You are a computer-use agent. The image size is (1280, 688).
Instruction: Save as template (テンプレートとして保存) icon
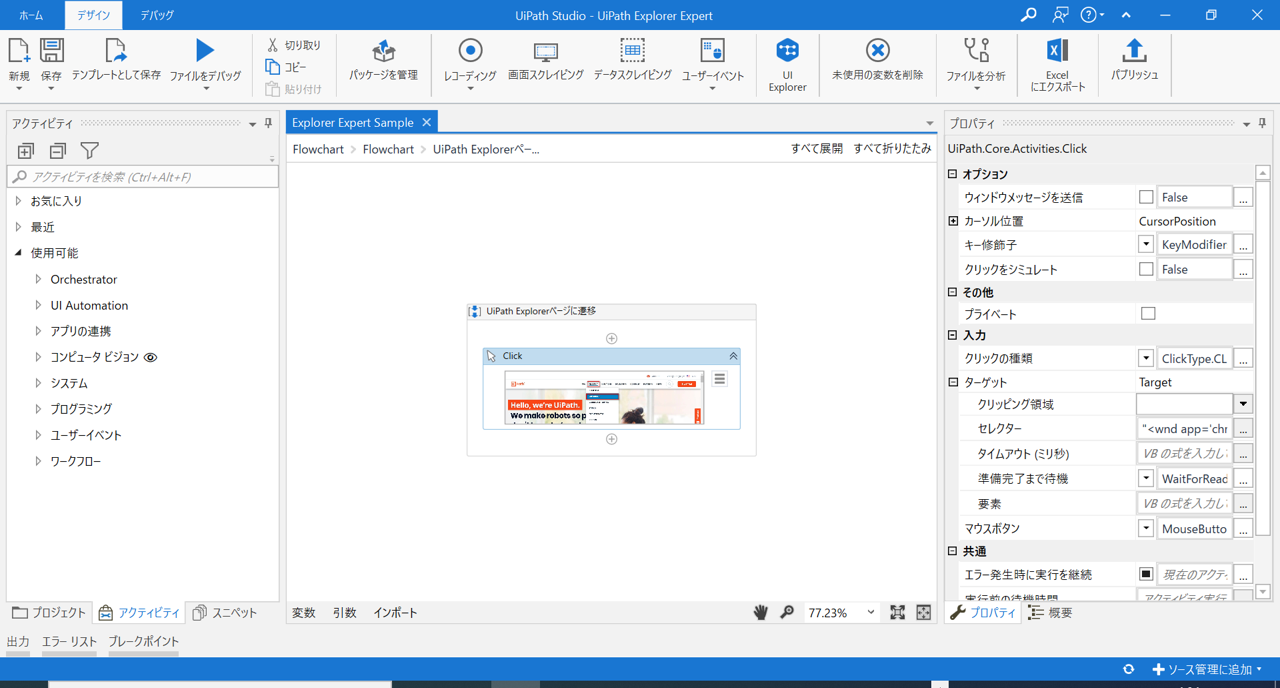[115, 51]
